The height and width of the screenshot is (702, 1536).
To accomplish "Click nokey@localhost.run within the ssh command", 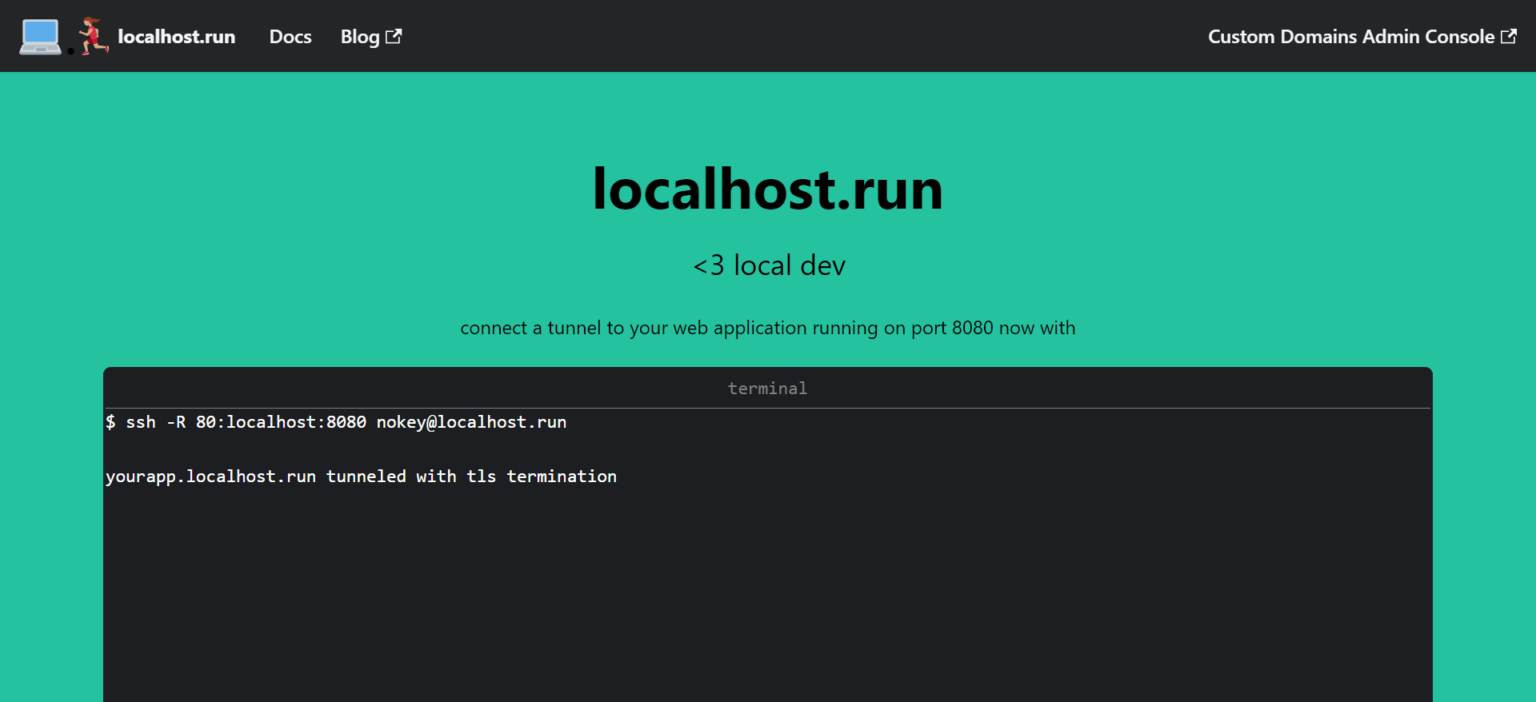I will tap(471, 421).
